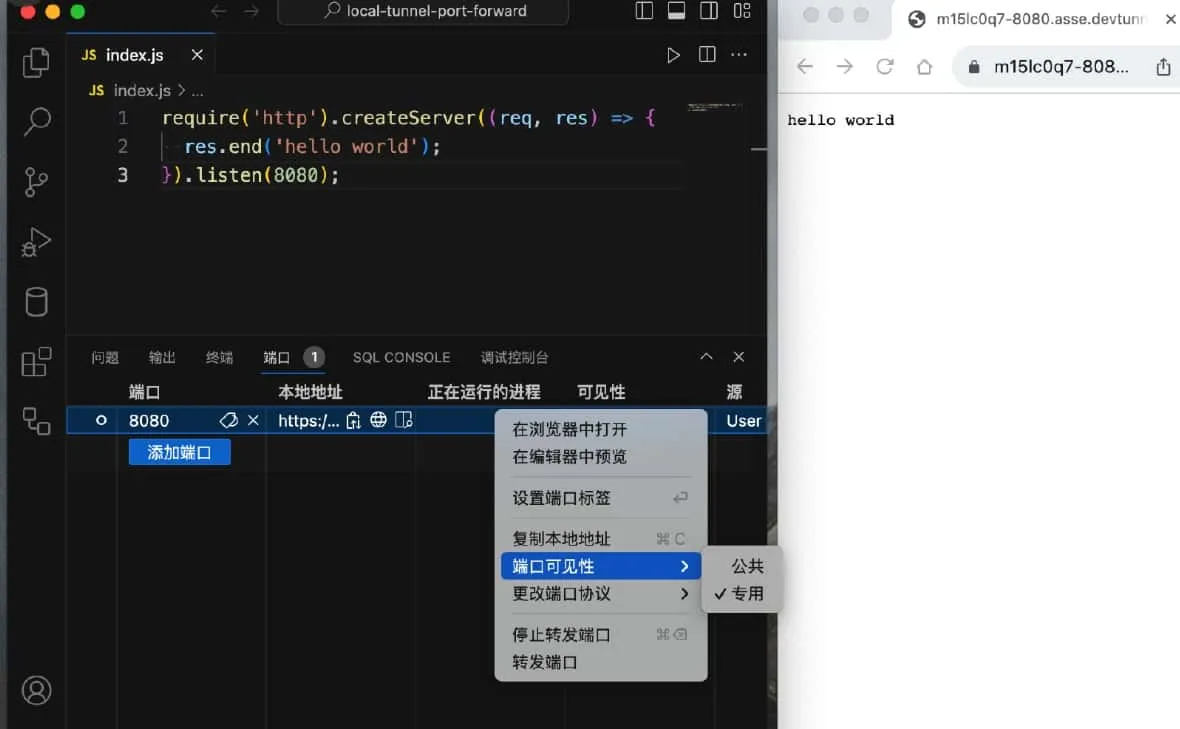Choose 在浏览器中打开 from context menu

[x=570, y=429]
